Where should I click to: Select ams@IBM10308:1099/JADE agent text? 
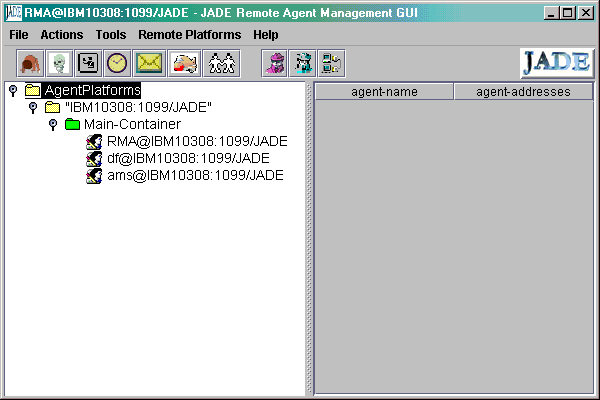(195, 176)
